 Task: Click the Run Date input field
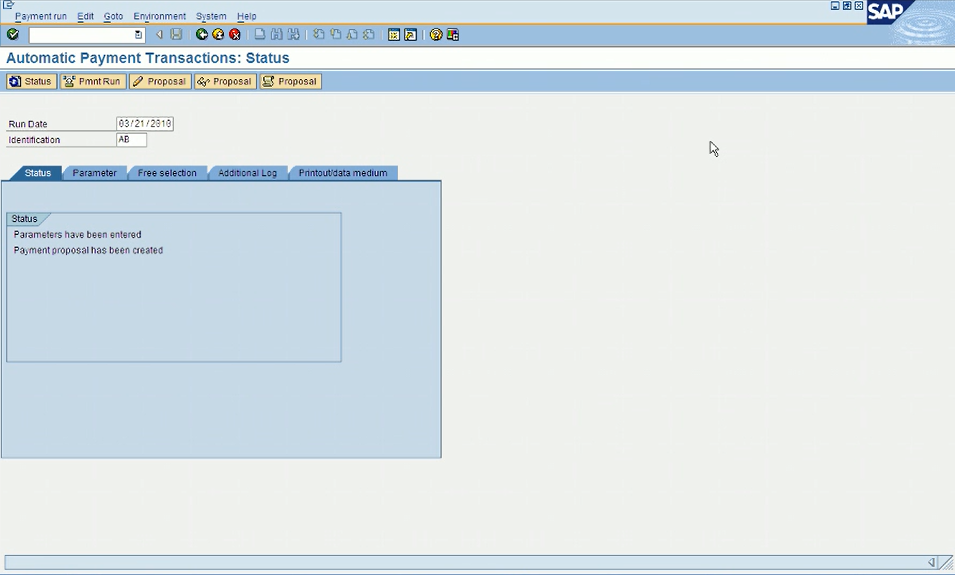tap(145, 124)
